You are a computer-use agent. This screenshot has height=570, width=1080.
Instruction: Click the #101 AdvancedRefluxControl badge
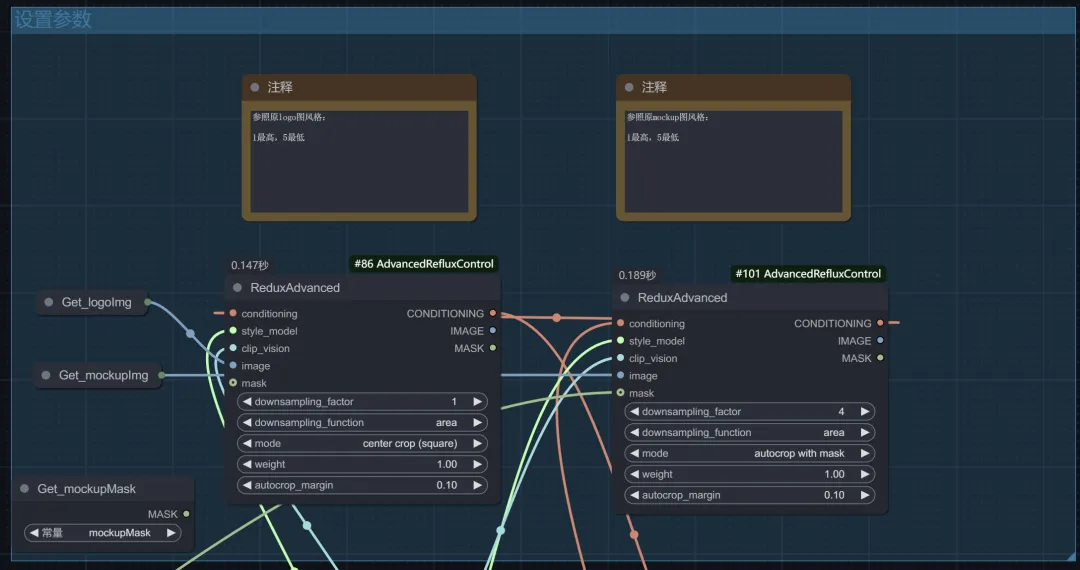coord(808,274)
